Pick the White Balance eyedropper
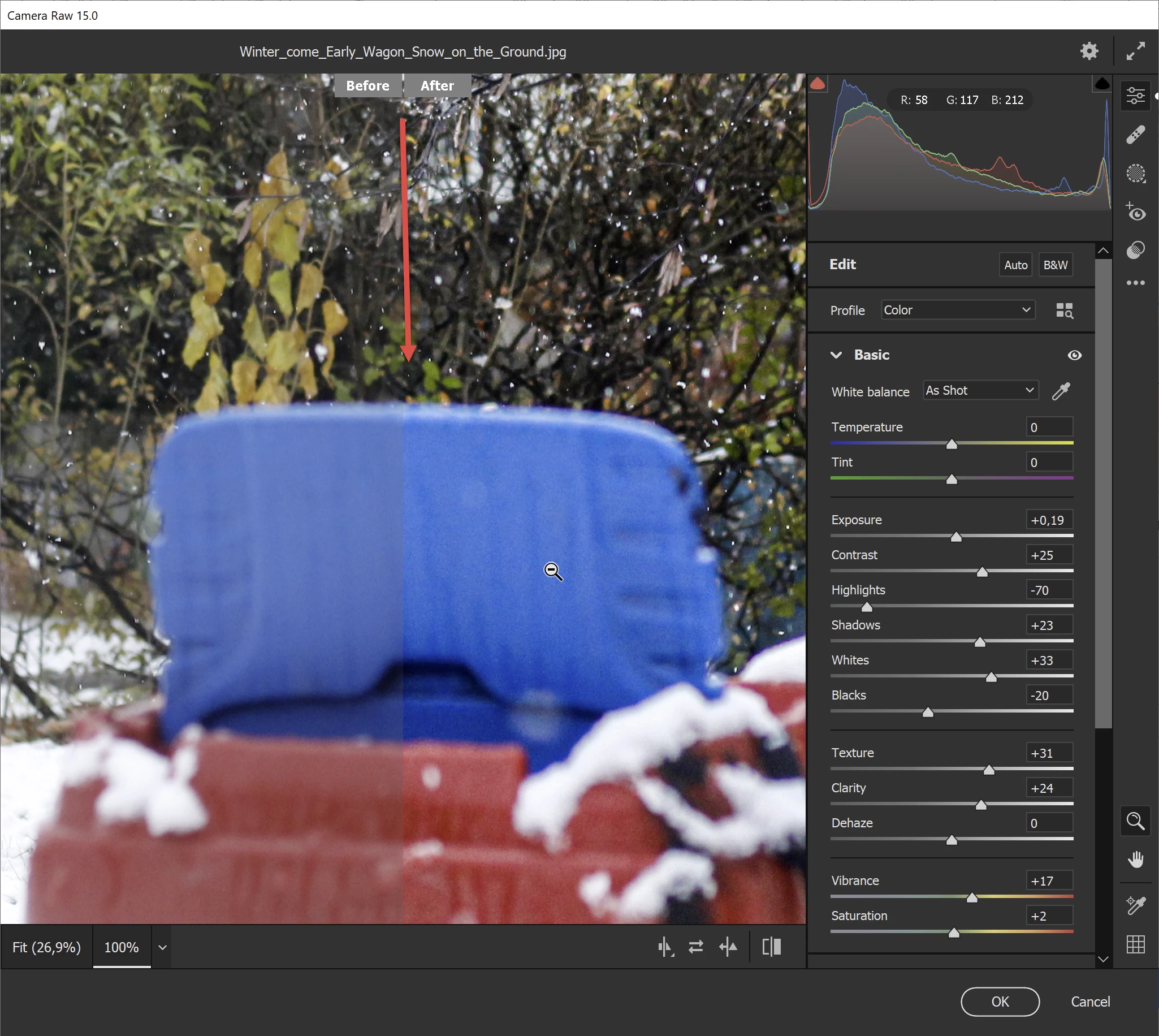Viewport: 1159px width, 1036px height. click(x=1061, y=391)
